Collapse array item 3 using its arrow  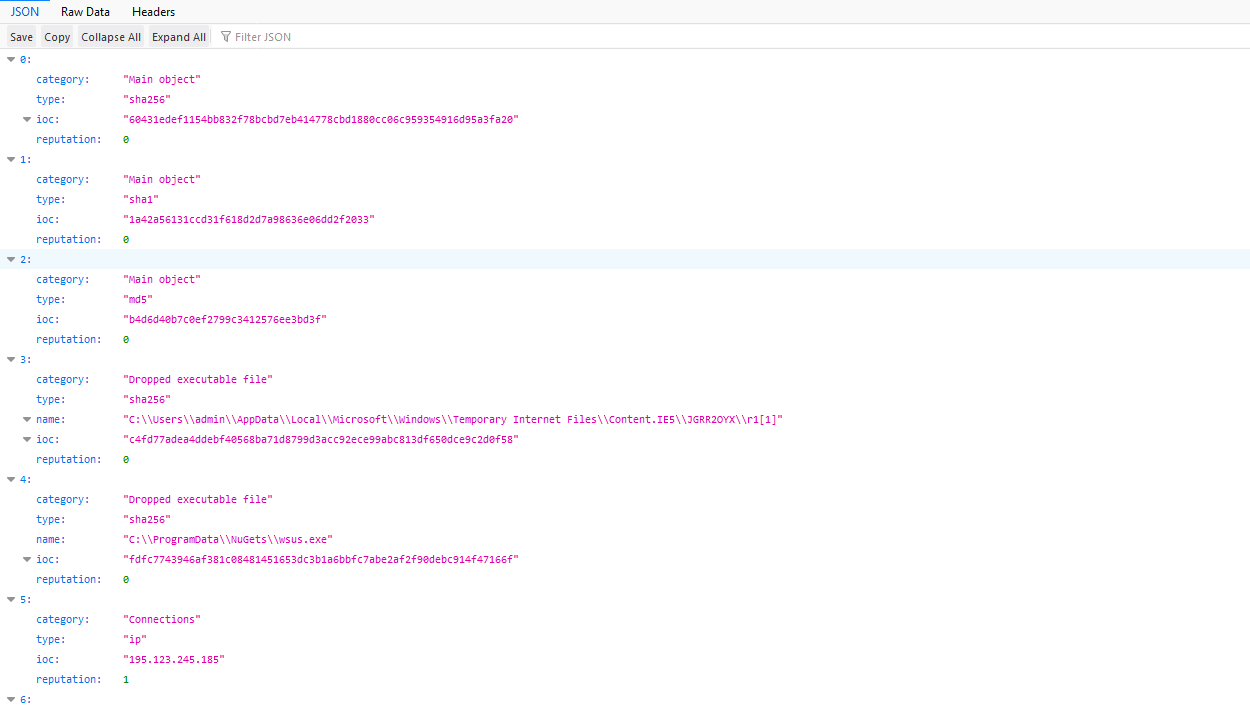pos(11,360)
